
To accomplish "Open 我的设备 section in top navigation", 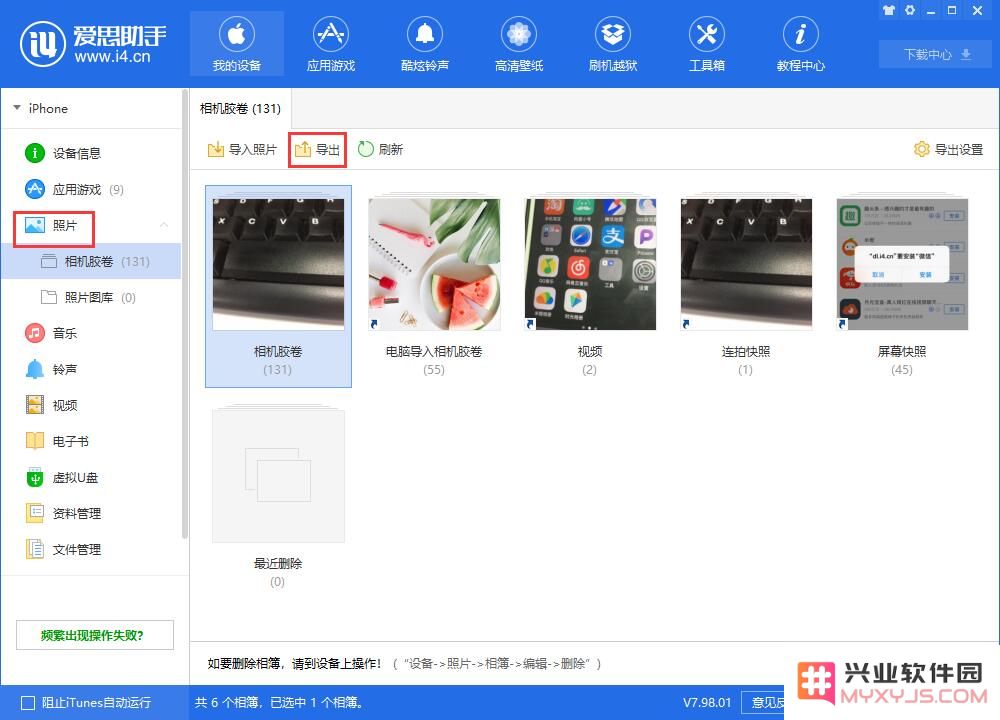I will pos(237,43).
